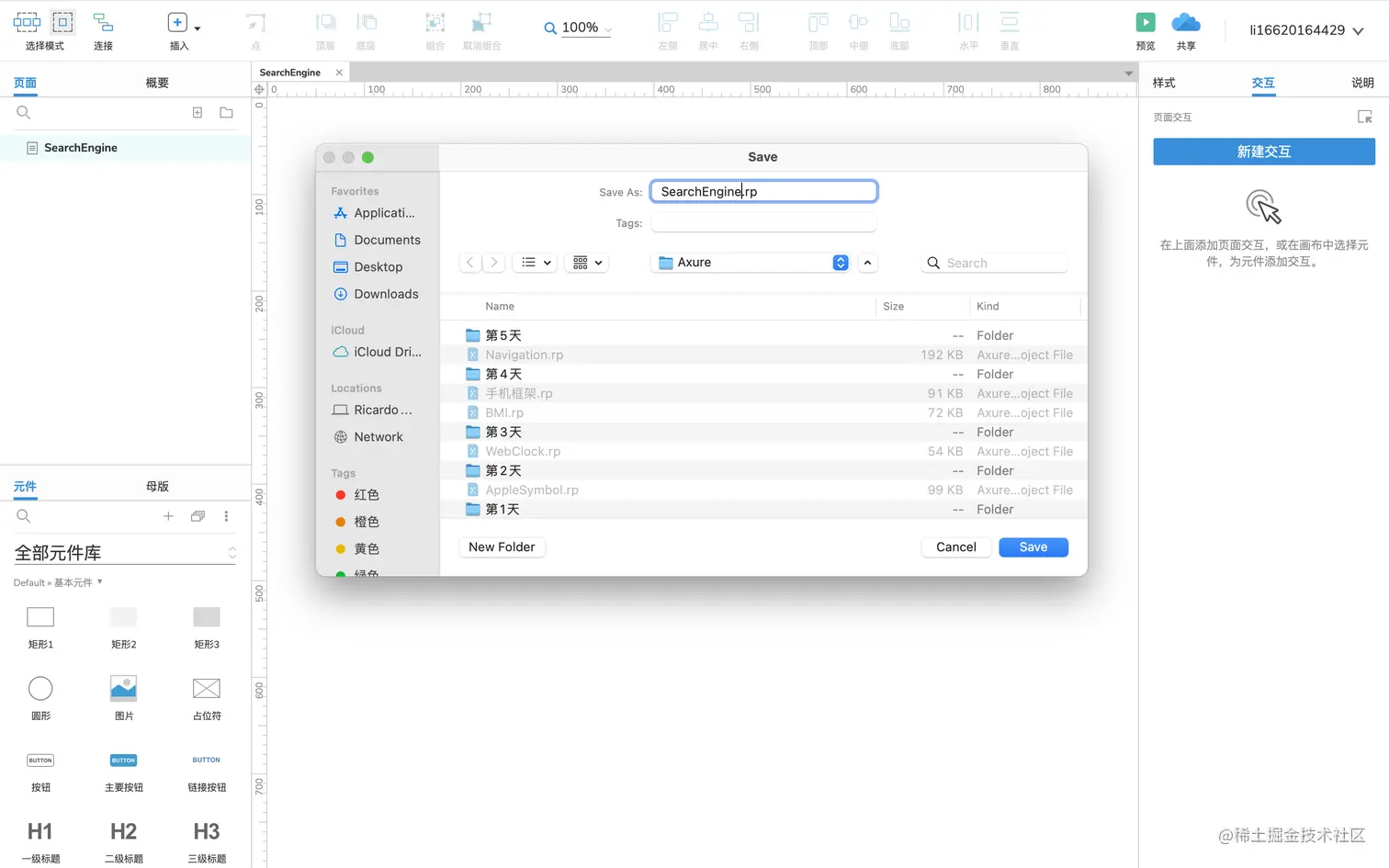
Task: Switch to the 母版 masters tab
Action: coord(157,486)
